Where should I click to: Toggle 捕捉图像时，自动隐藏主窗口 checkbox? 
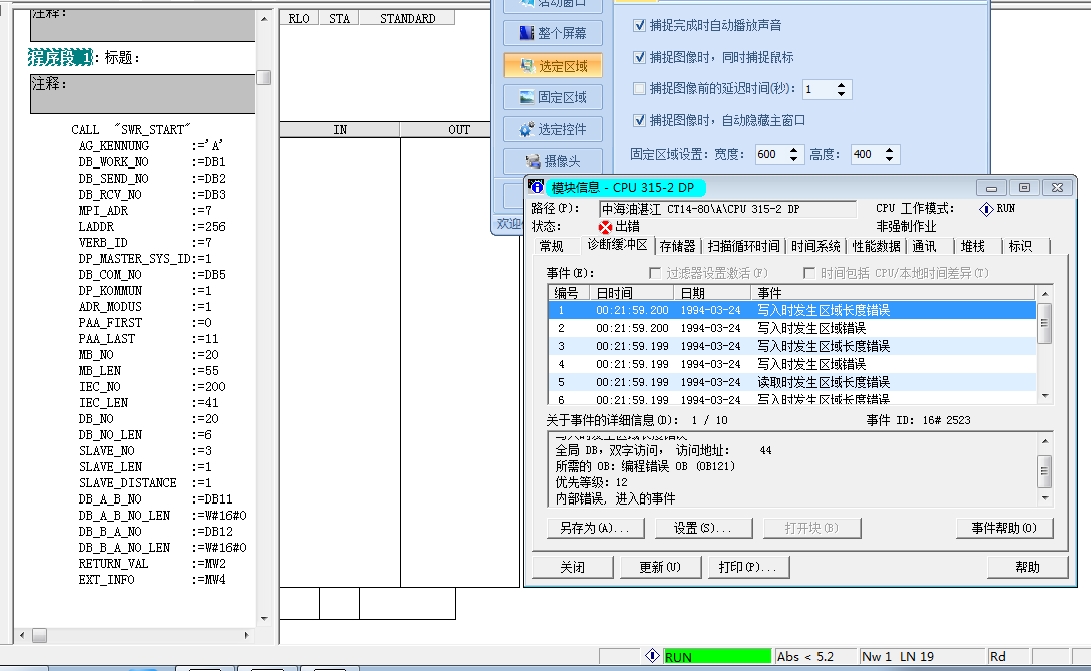coord(639,120)
